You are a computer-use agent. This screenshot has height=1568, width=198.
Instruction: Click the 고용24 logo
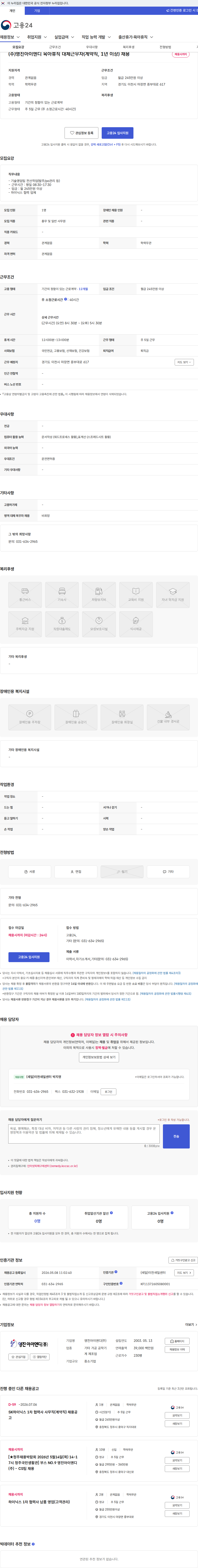point(16,25)
